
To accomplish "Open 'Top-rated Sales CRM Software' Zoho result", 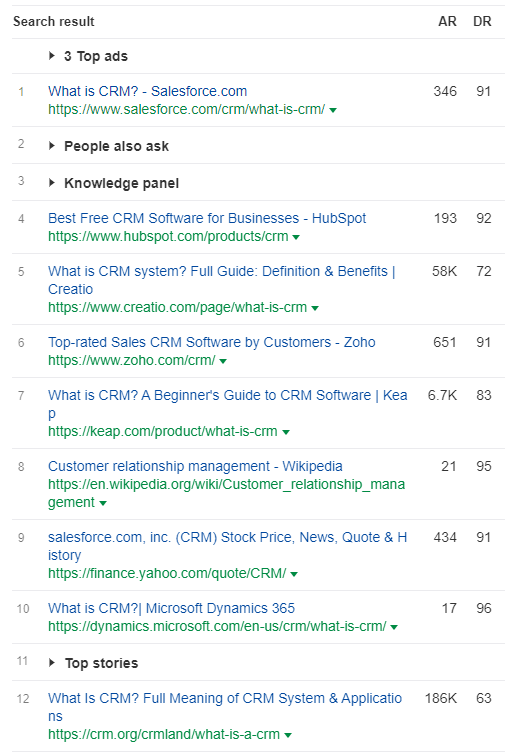I will tap(211, 342).
